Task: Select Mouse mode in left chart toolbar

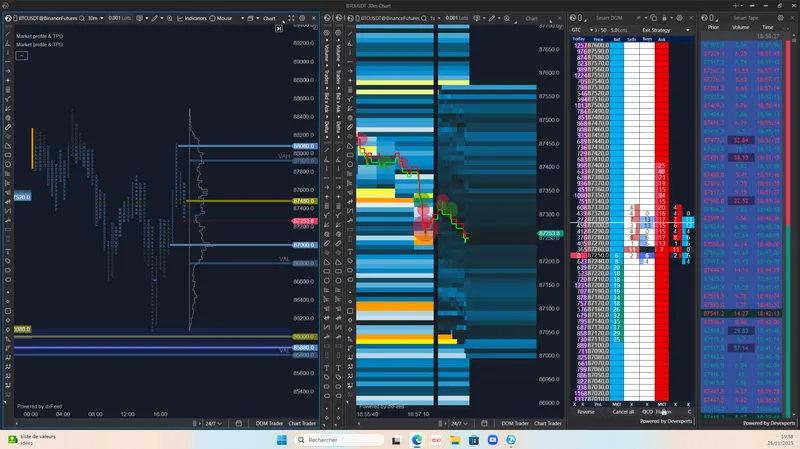Action: 220,18
